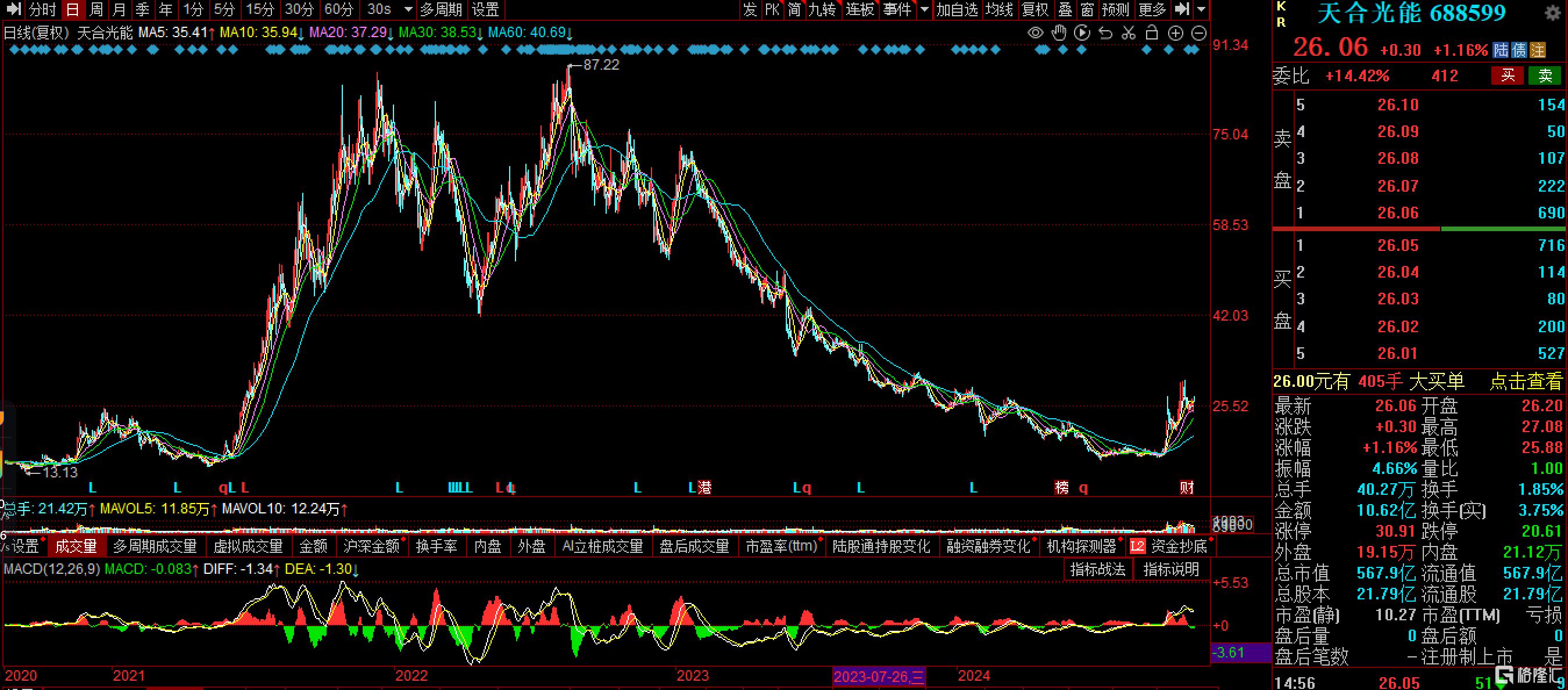Click the green 卖 sell button
This screenshot has width=1568, height=690.
[1545, 76]
